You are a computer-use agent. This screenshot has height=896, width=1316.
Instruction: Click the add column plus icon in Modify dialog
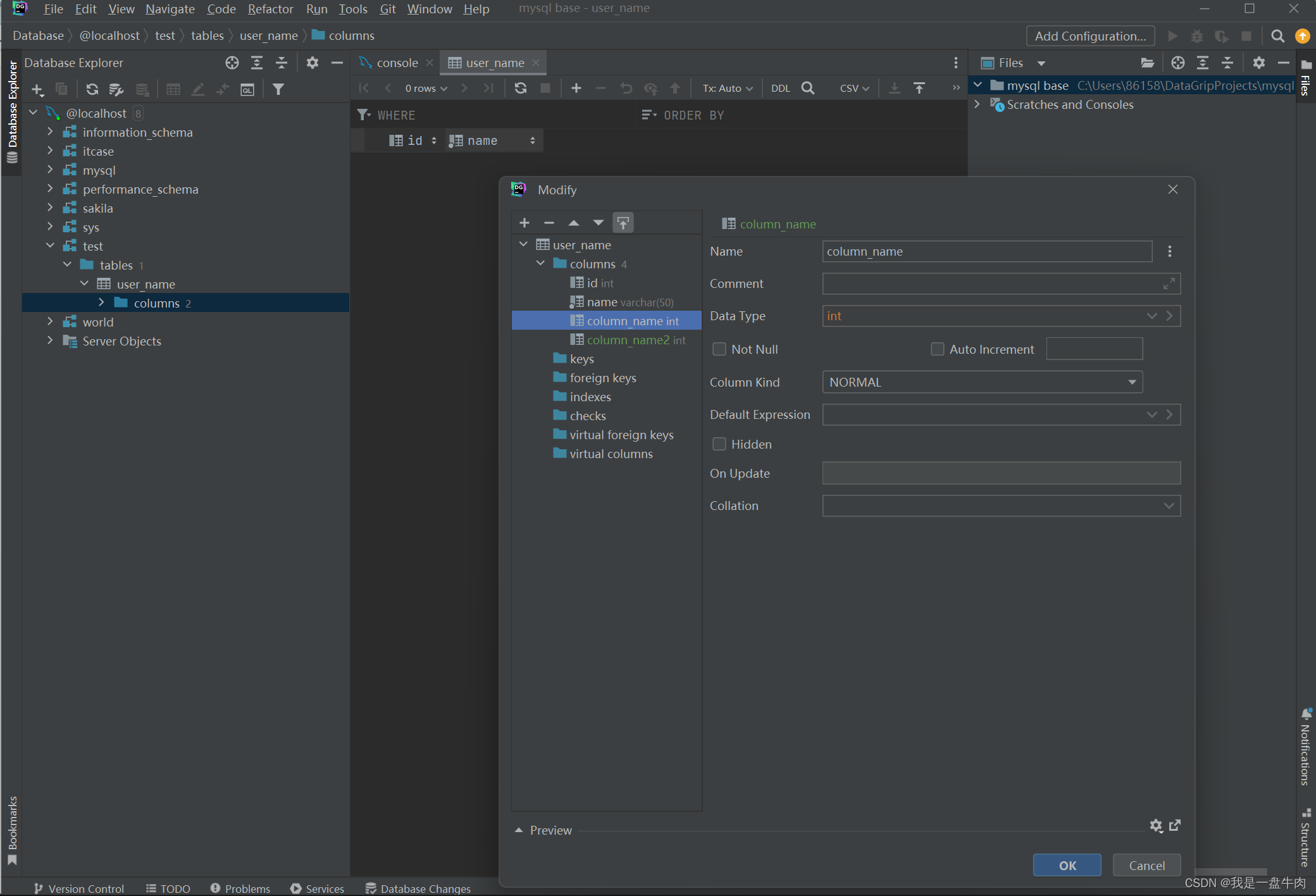[525, 223]
